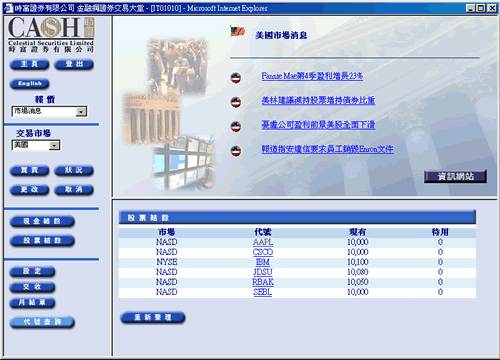This screenshot has height=360, width=500.
Task: Open the 報價 market news dropdown
Action: [81, 112]
